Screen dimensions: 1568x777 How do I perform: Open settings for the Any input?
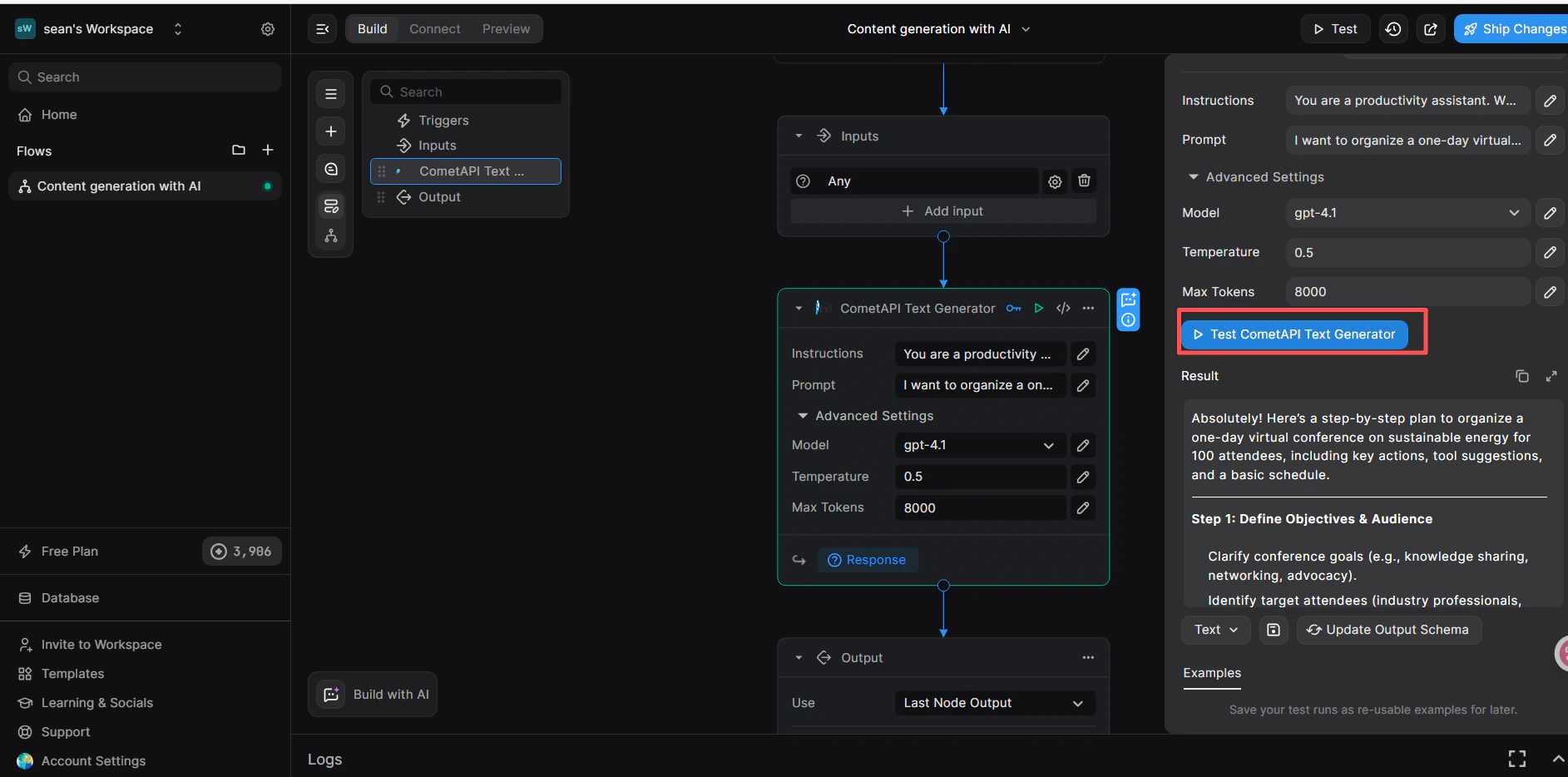coord(1055,181)
